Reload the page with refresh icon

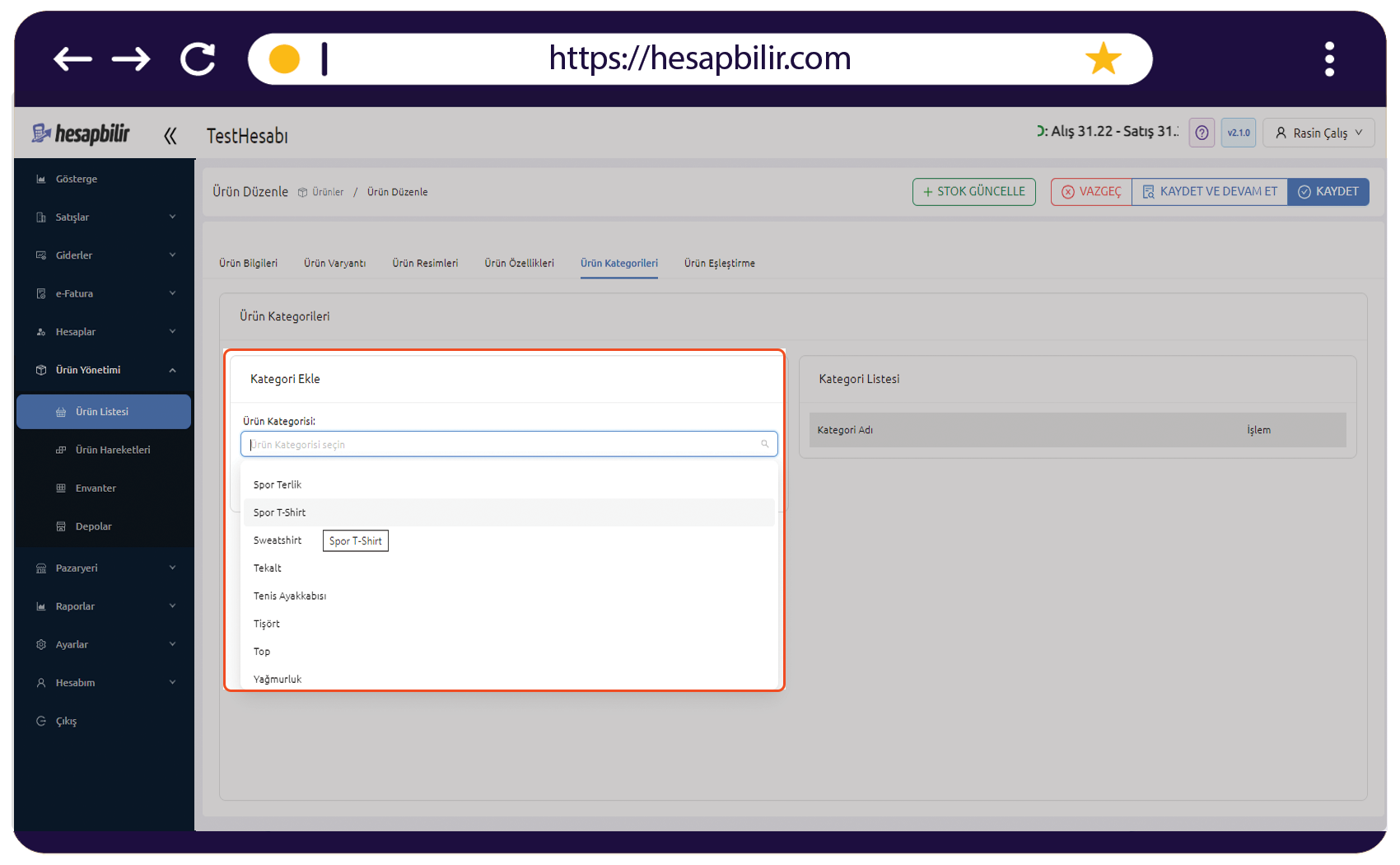pos(198,59)
